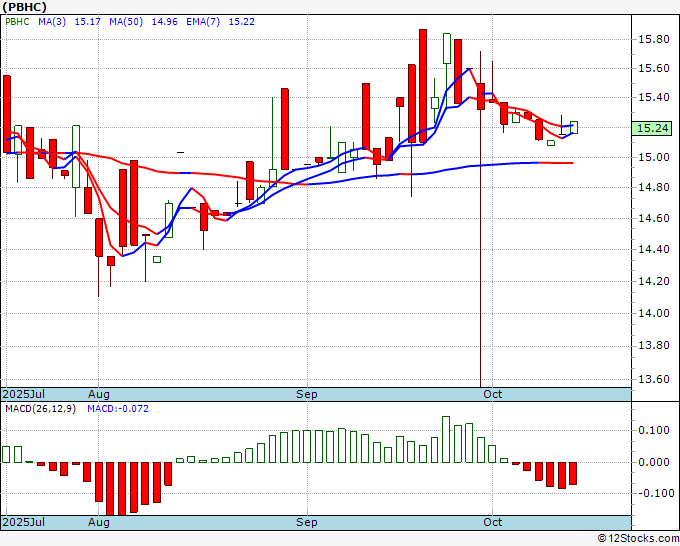Screen dimensions: 680x546
Task: Click Sep on the price chart axis
Action: (x=307, y=394)
